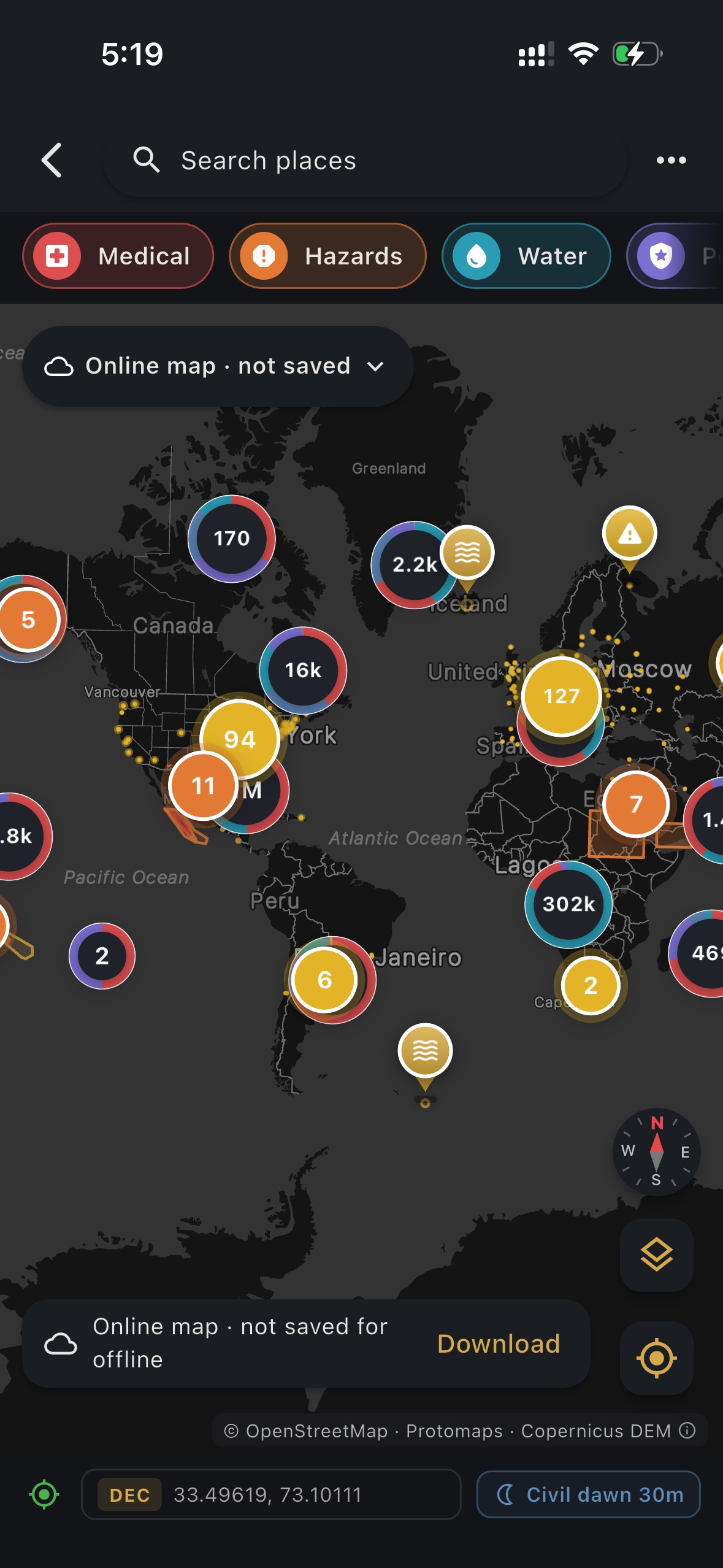Screen dimensions: 723x1568
Task: Tap the wave marker pin in South Atlantic
Action: (x=425, y=1051)
